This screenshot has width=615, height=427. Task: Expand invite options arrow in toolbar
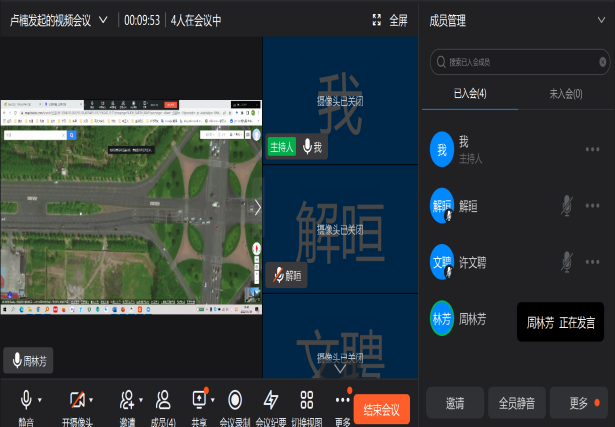point(141,400)
